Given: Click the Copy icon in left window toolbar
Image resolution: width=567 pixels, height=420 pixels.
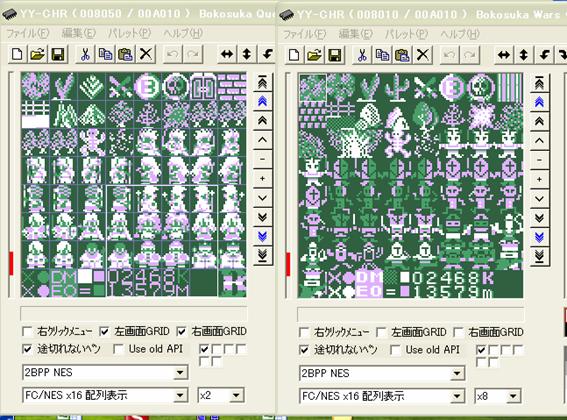Looking at the screenshot, I should (x=105, y=55).
